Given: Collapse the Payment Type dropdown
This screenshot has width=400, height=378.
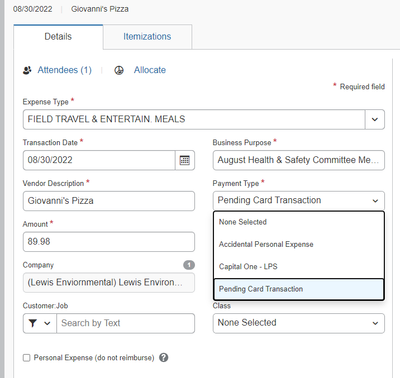Looking at the screenshot, I should point(375,201).
